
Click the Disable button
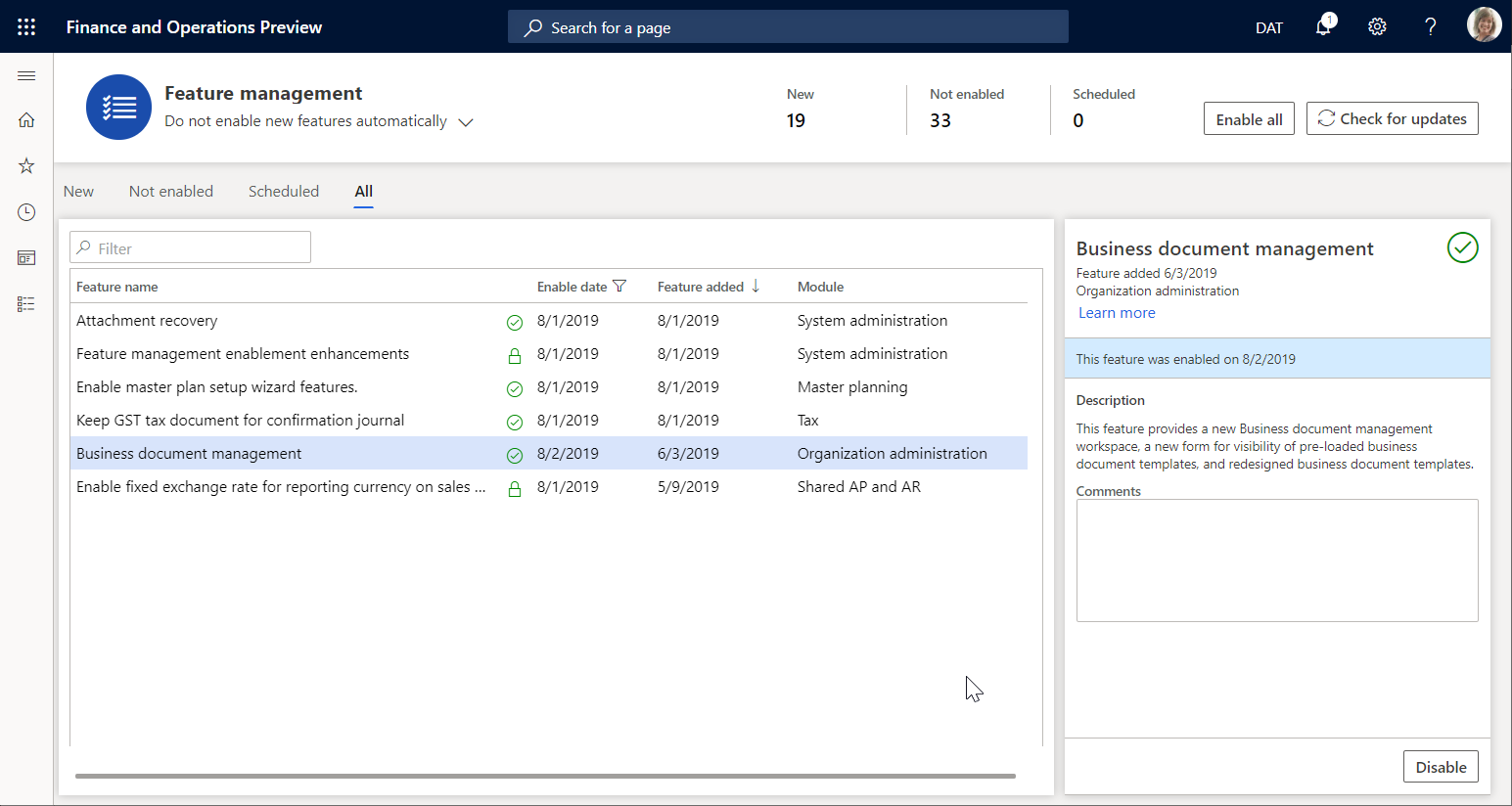(1441, 767)
